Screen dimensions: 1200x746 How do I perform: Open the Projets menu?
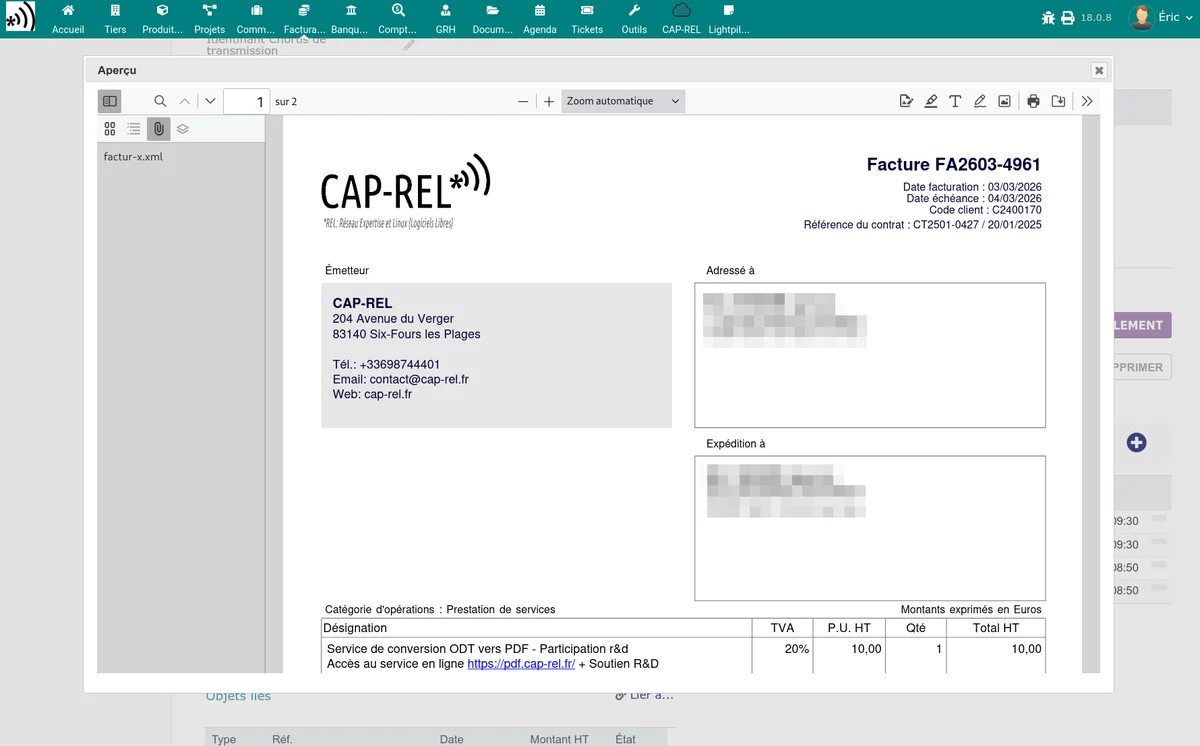point(210,19)
